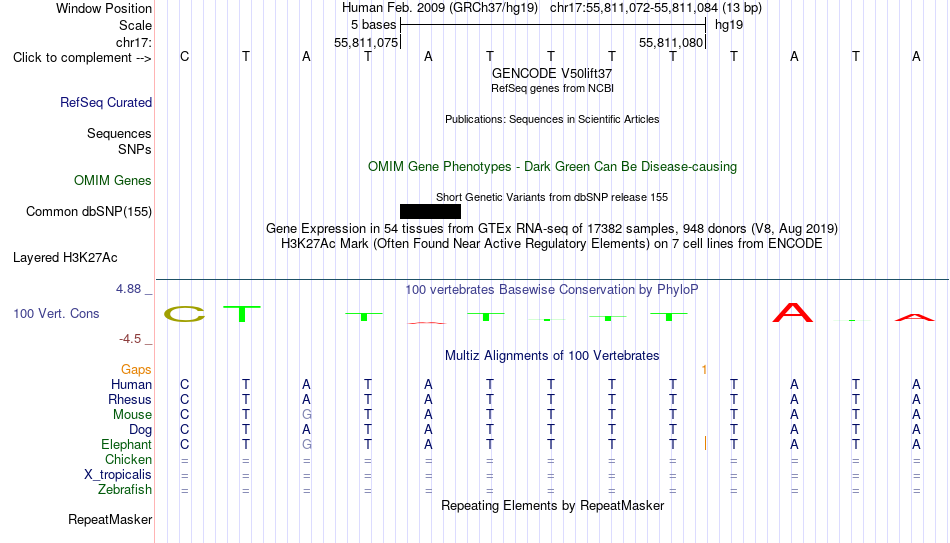Click OMIM Gene Phenotypes dark green title
The height and width of the screenshot is (543, 950).
click(552, 167)
